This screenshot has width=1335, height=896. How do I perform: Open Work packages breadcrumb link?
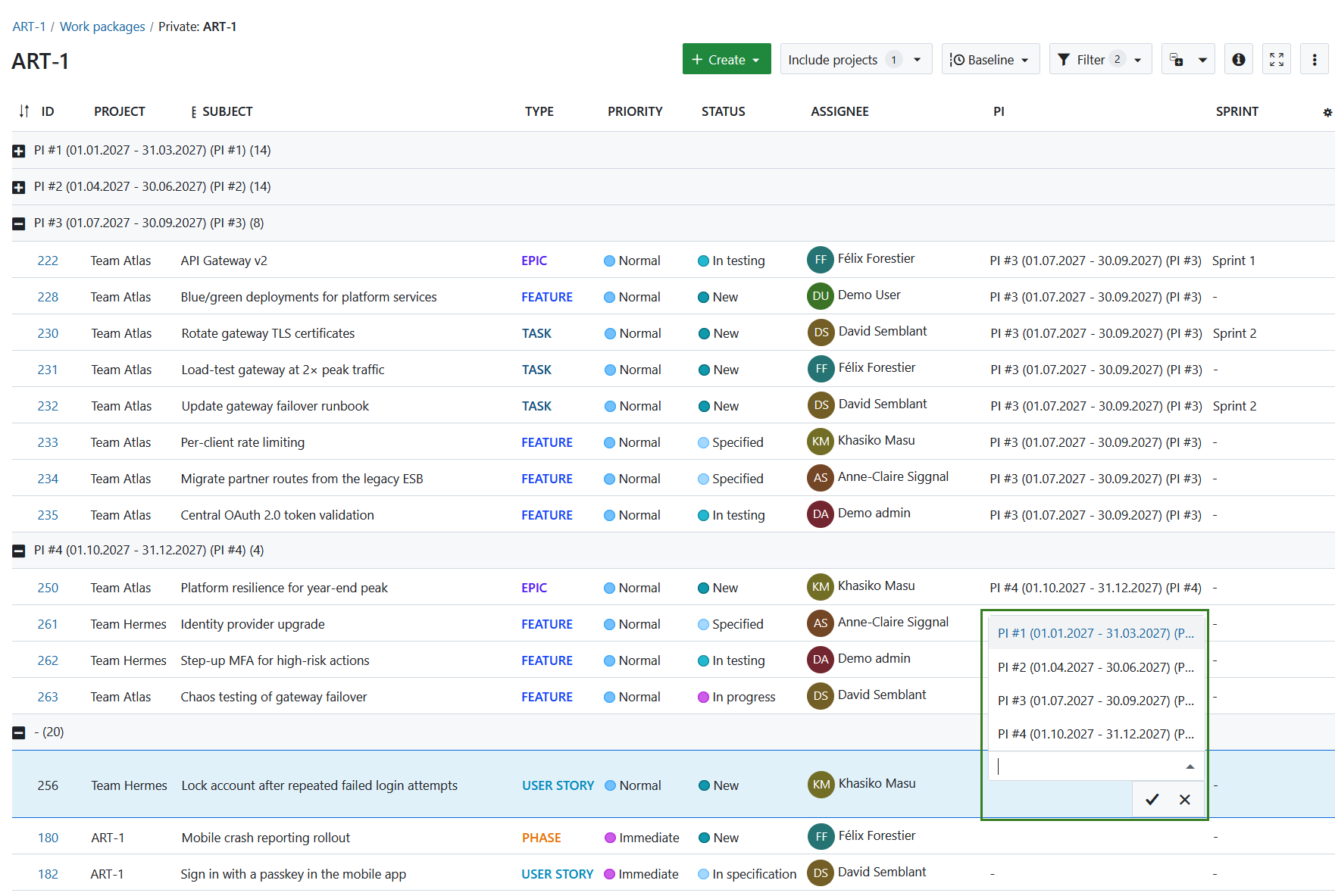(x=102, y=27)
